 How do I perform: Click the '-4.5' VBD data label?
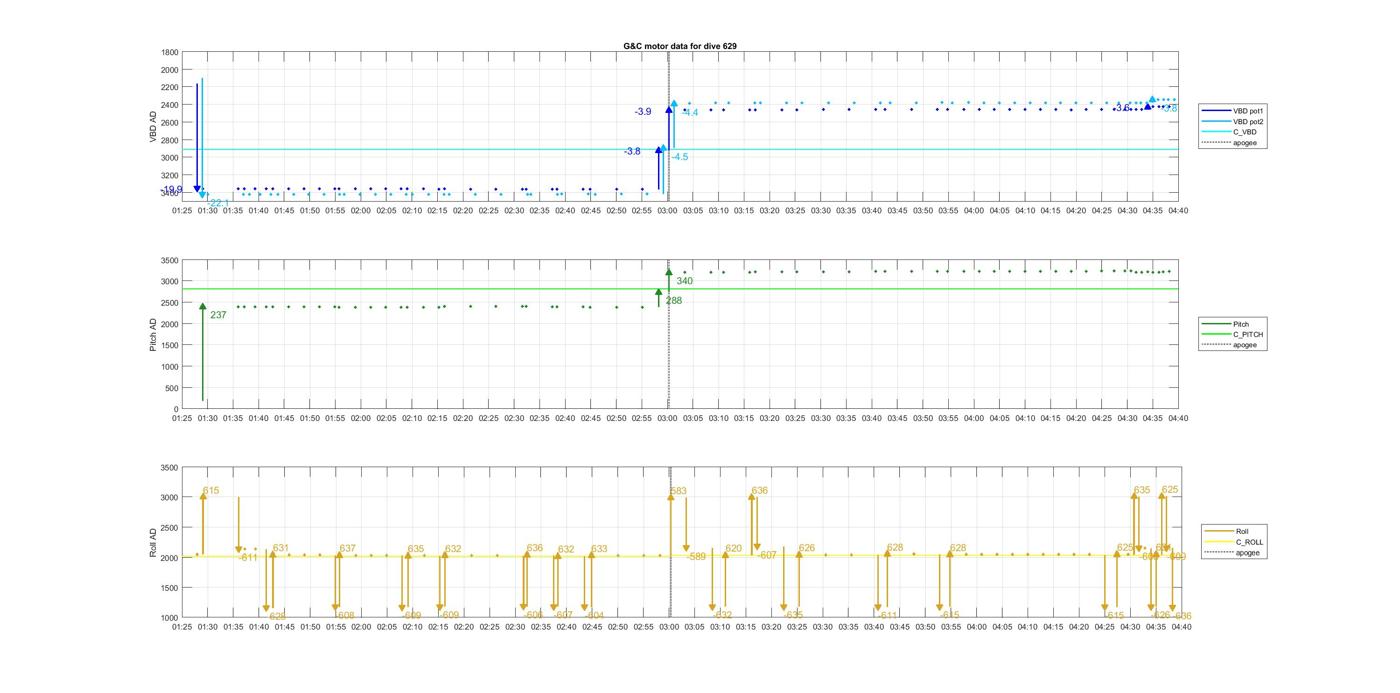pyautogui.click(x=680, y=157)
